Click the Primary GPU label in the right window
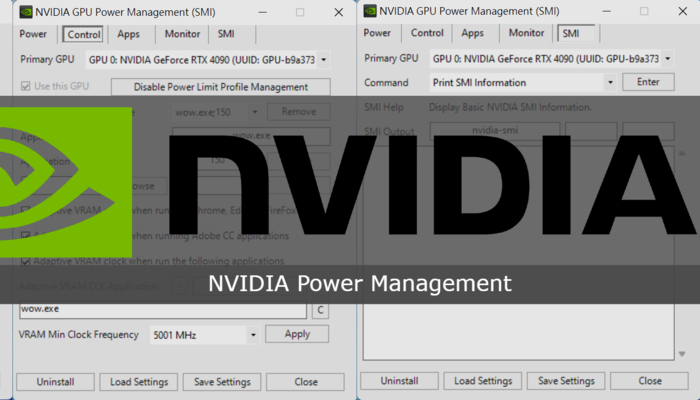This screenshot has width=700, height=400. tap(391, 58)
